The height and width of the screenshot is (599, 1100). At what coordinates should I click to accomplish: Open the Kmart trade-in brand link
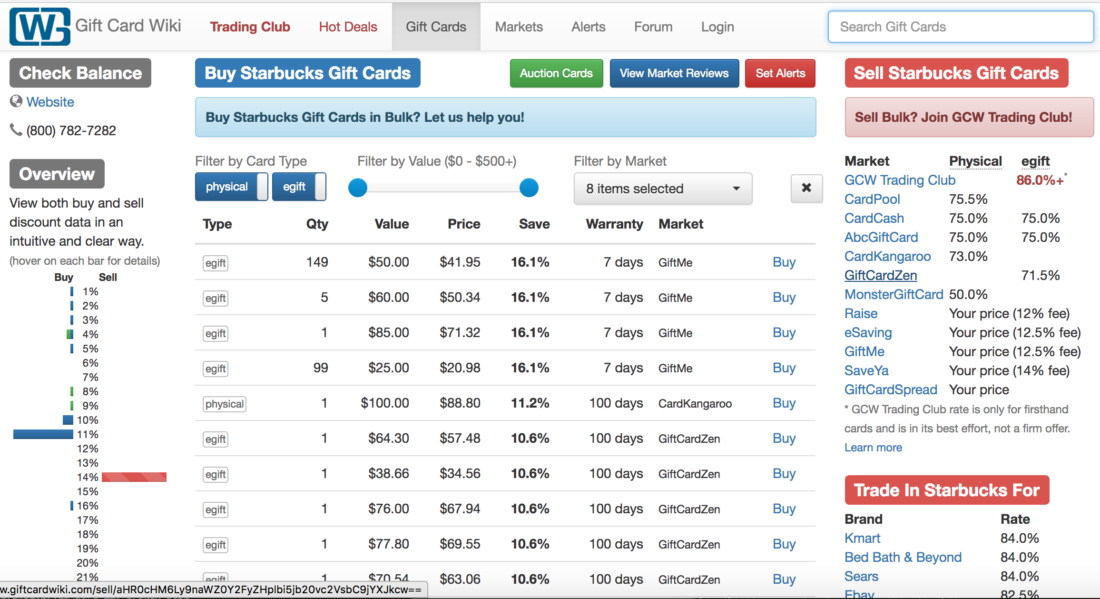(862, 538)
